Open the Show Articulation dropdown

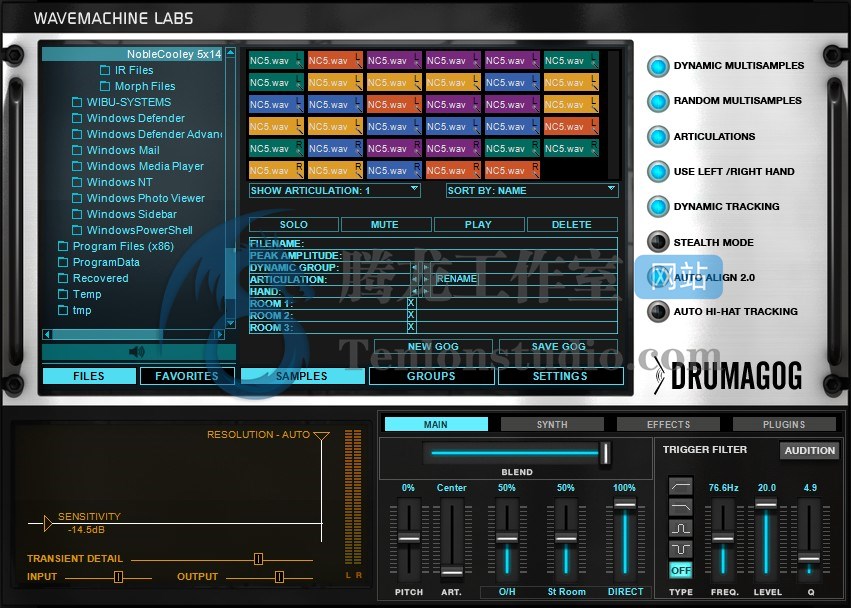(x=334, y=190)
